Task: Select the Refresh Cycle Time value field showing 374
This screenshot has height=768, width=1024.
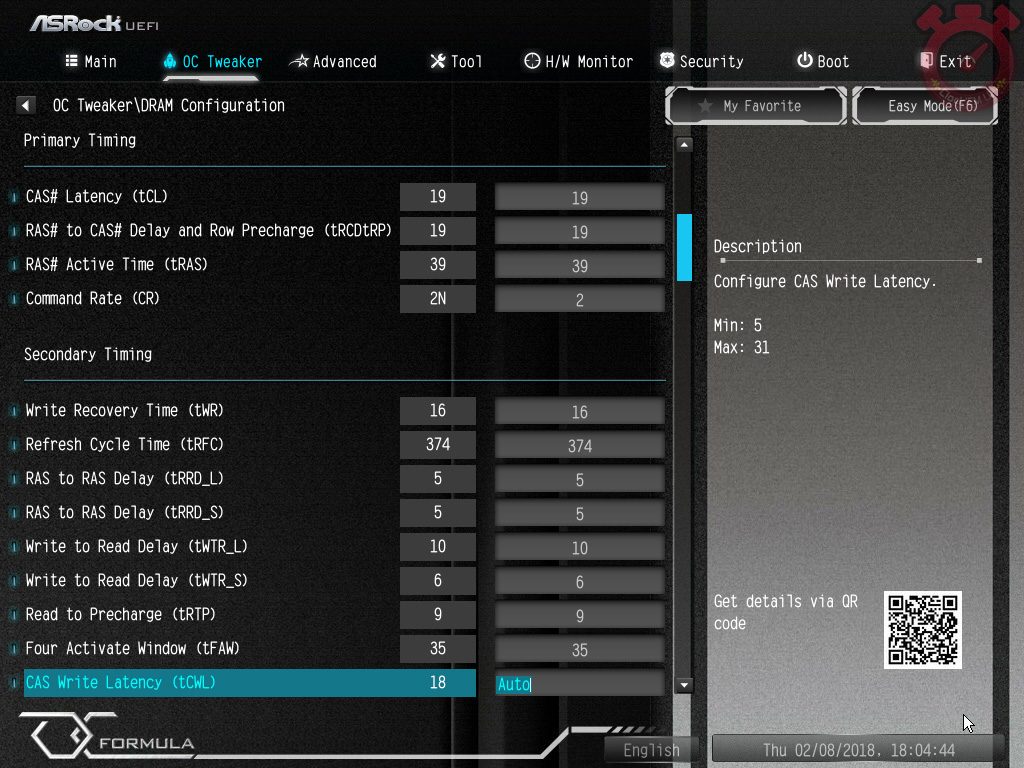Action: click(x=579, y=446)
